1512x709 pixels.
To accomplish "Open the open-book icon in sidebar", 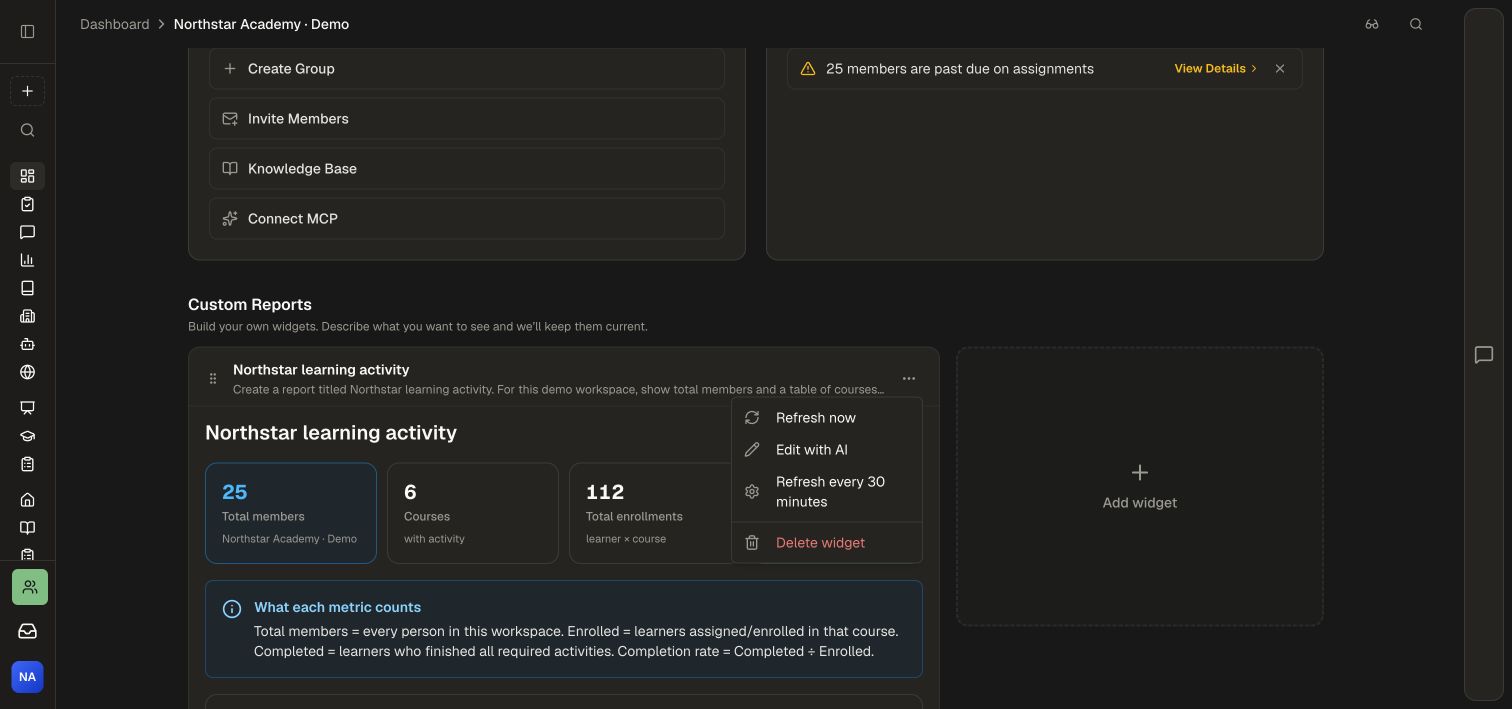I will pyautogui.click(x=27, y=528).
